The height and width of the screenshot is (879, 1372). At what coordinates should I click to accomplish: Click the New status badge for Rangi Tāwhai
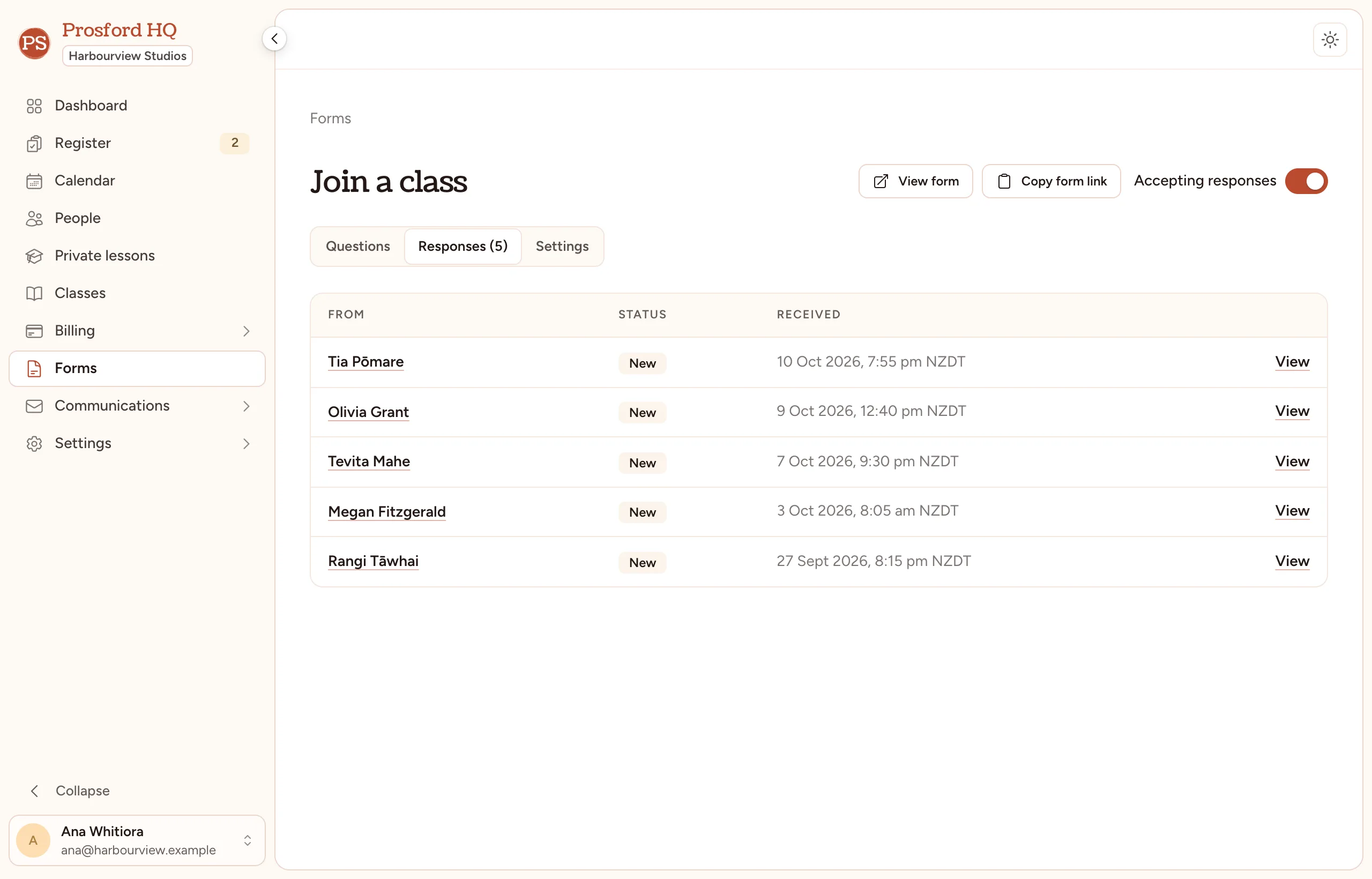click(x=642, y=563)
